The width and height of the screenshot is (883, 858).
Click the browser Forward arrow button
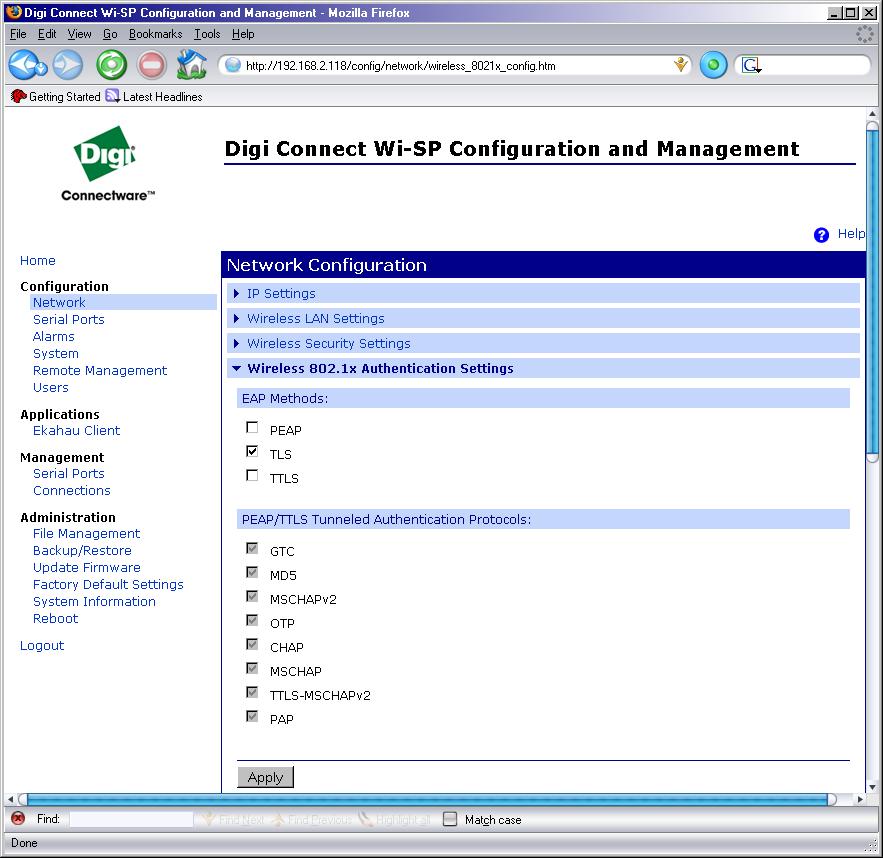[68, 66]
